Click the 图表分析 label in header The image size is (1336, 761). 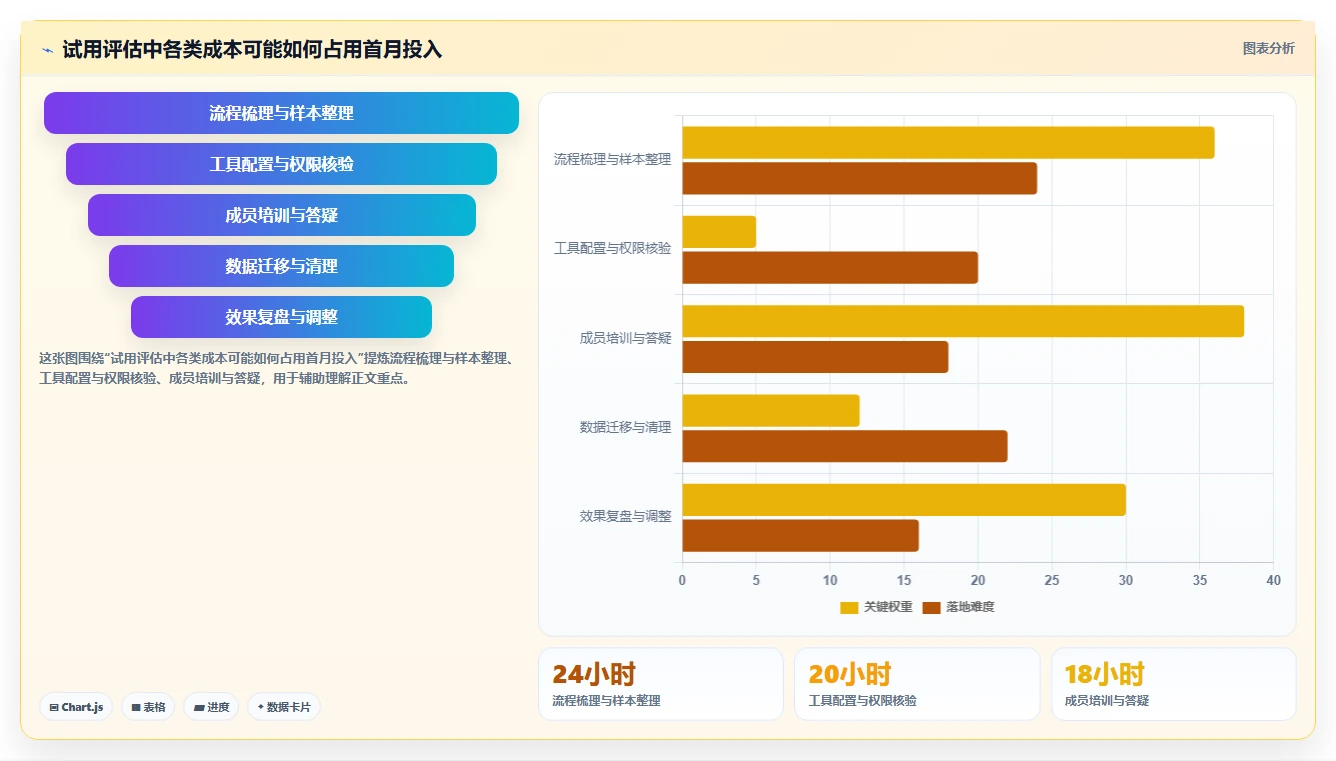point(1268,48)
